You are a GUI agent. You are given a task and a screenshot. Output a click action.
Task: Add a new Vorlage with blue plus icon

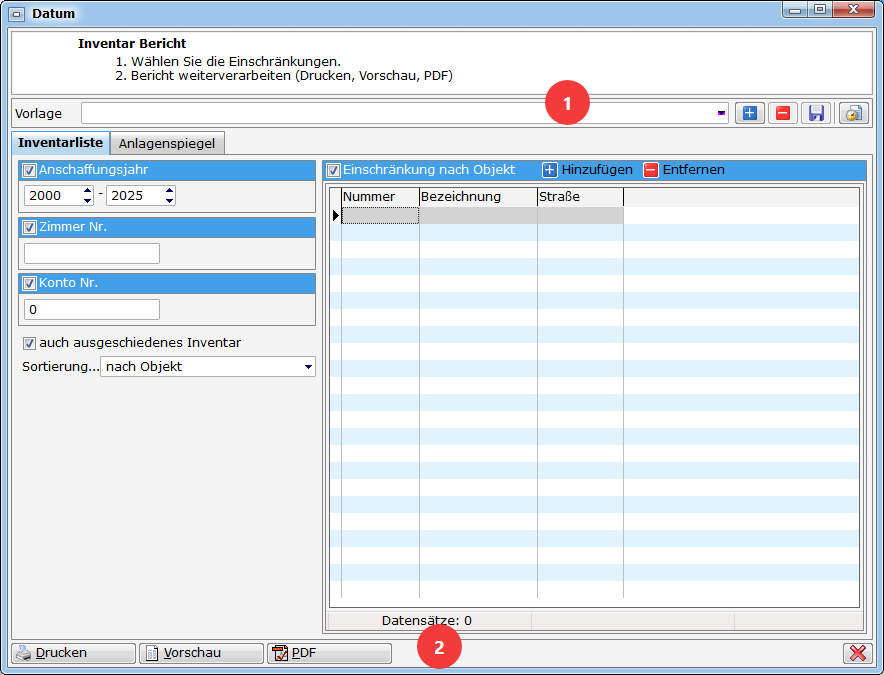click(x=749, y=113)
